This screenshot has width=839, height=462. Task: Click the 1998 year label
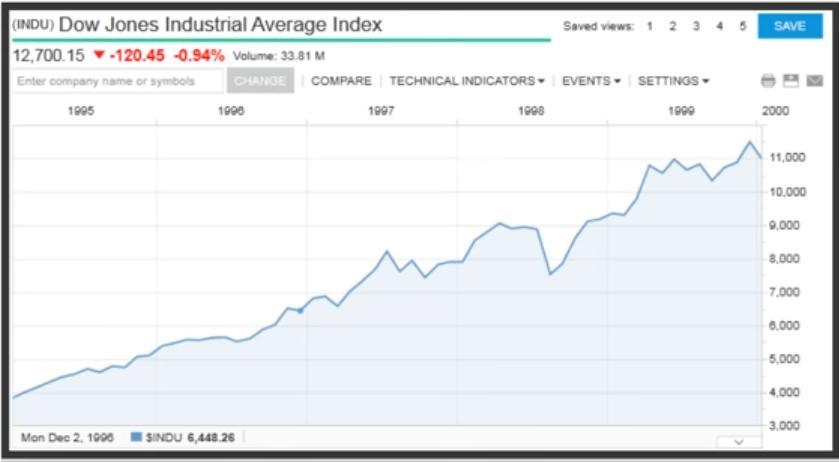tap(531, 111)
